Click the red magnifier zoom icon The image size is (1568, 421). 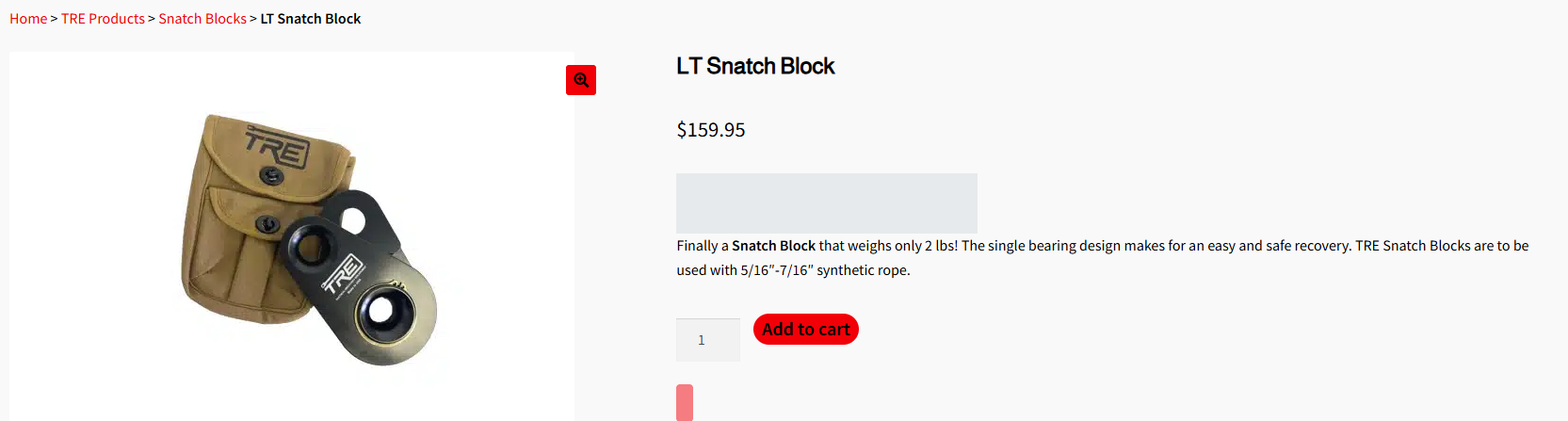pos(581,80)
